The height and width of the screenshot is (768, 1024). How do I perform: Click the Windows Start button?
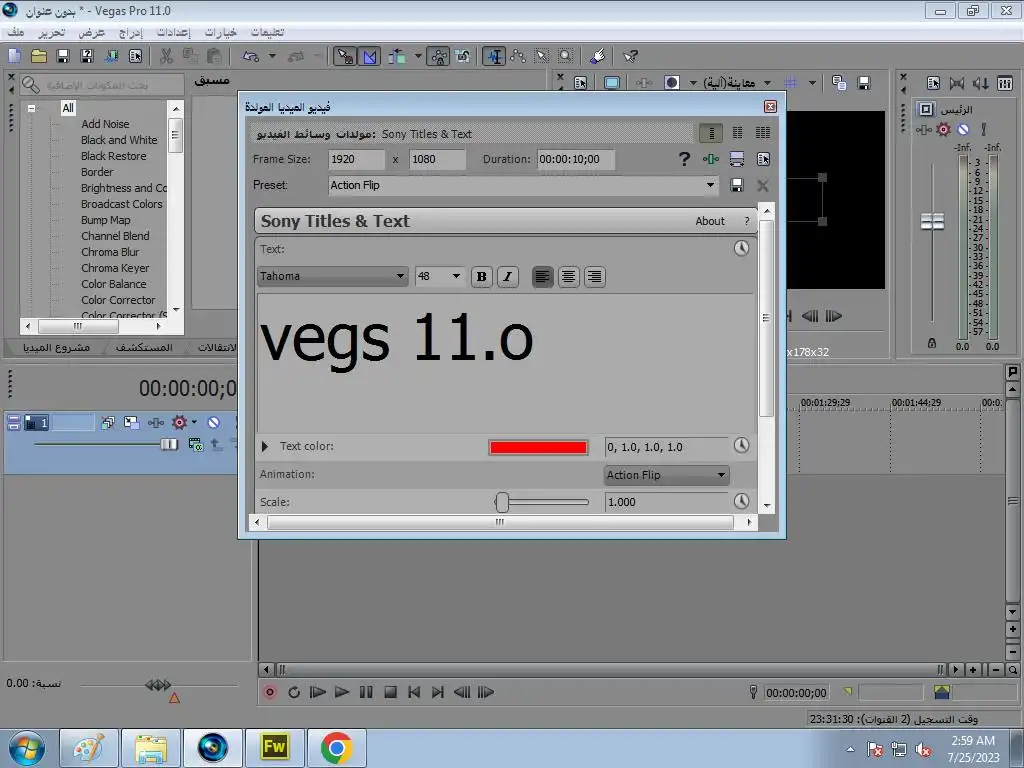26,748
